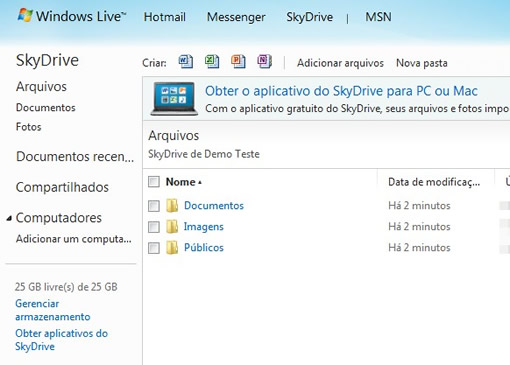Collapse the Computadores section arrow
Viewport: 510px width, 365px height.
tap(9, 219)
